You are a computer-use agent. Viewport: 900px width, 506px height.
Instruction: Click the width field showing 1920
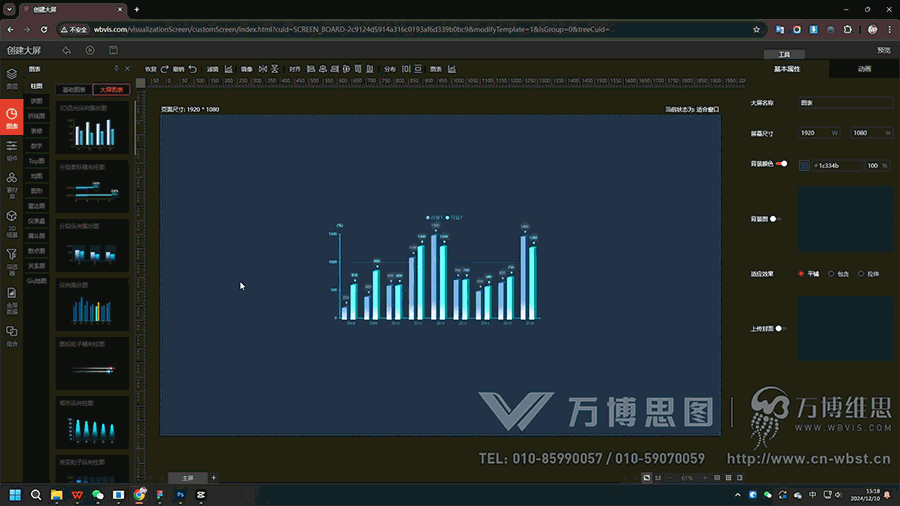819,133
